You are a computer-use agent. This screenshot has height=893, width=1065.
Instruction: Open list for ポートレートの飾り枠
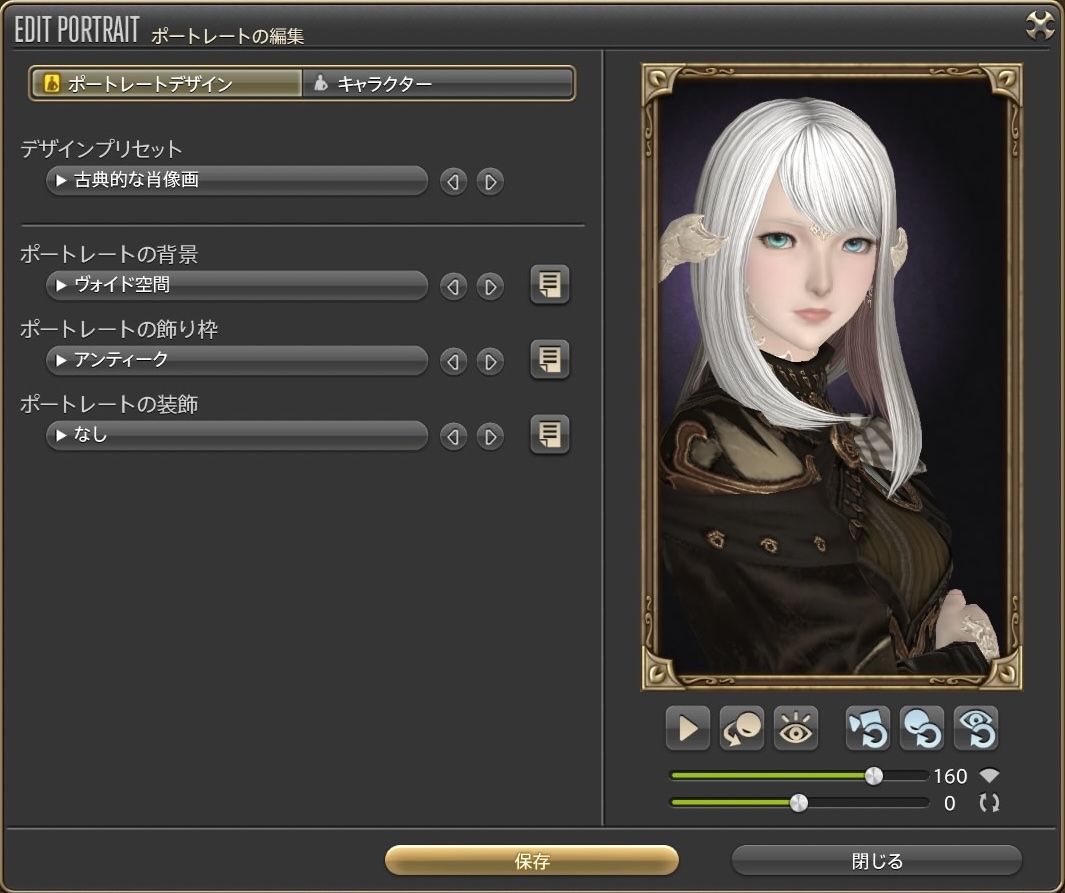point(549,360)
